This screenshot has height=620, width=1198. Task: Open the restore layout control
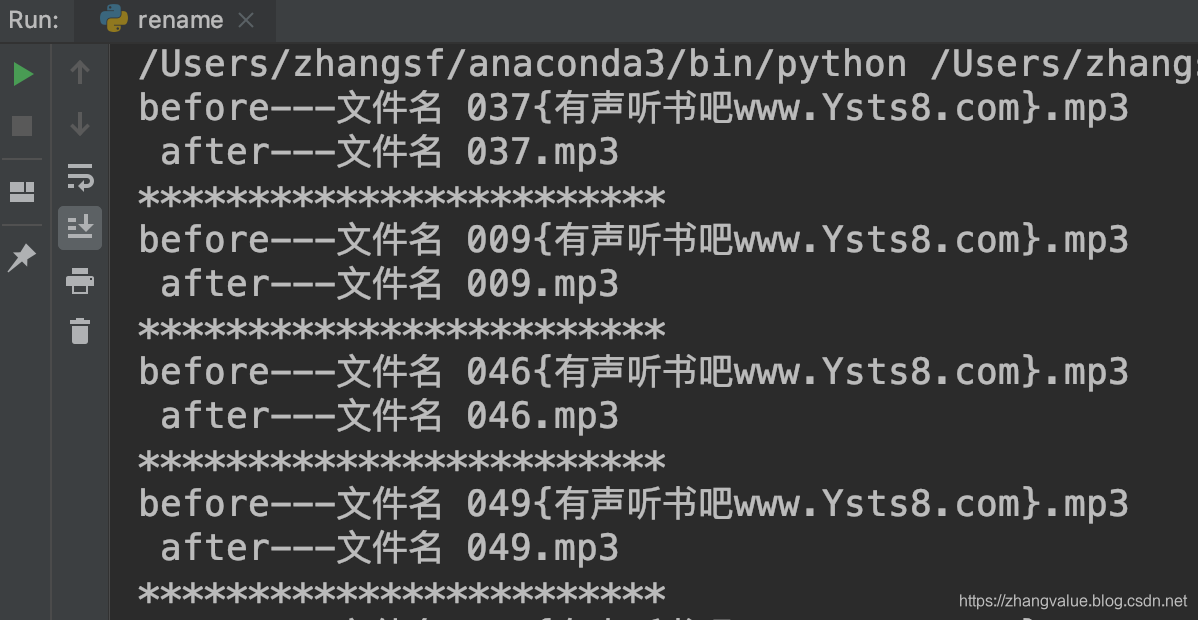coord(22,191)
